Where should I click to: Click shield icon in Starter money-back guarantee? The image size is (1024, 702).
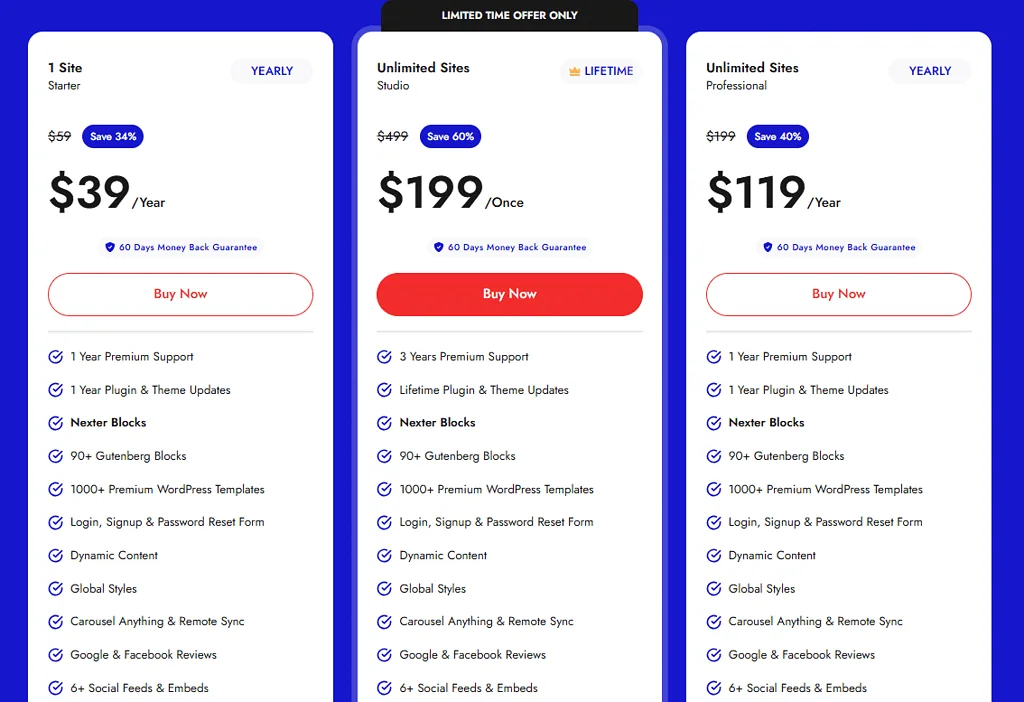point(110,247)
